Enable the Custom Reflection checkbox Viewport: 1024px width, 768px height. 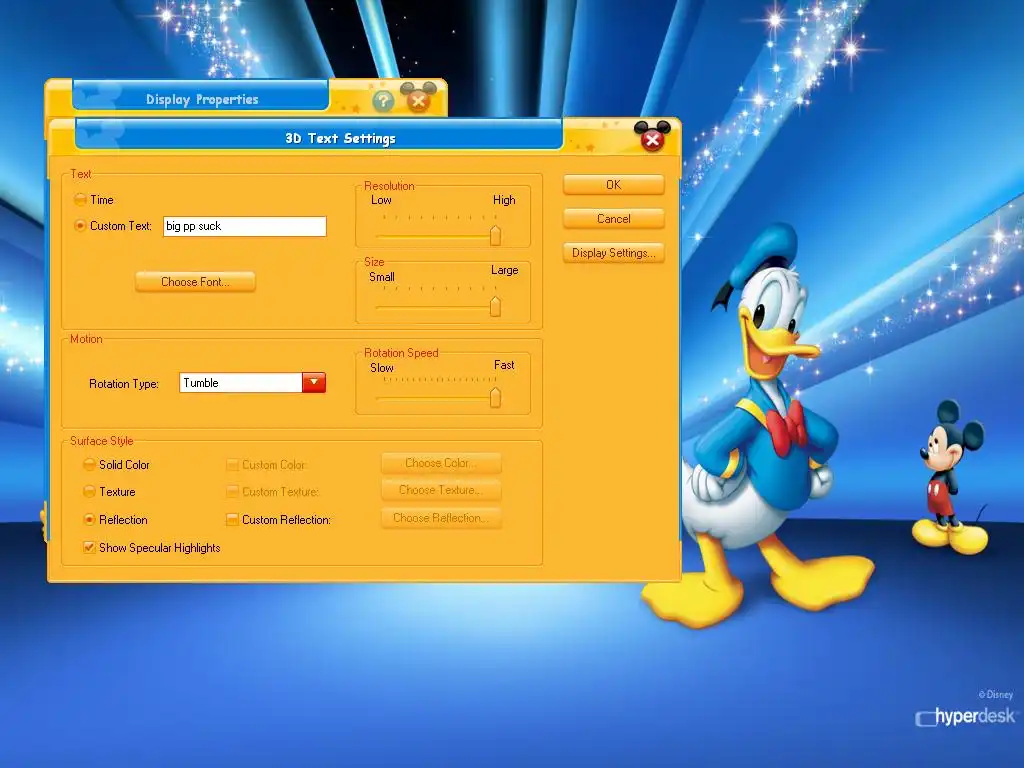tap(232, 519)
